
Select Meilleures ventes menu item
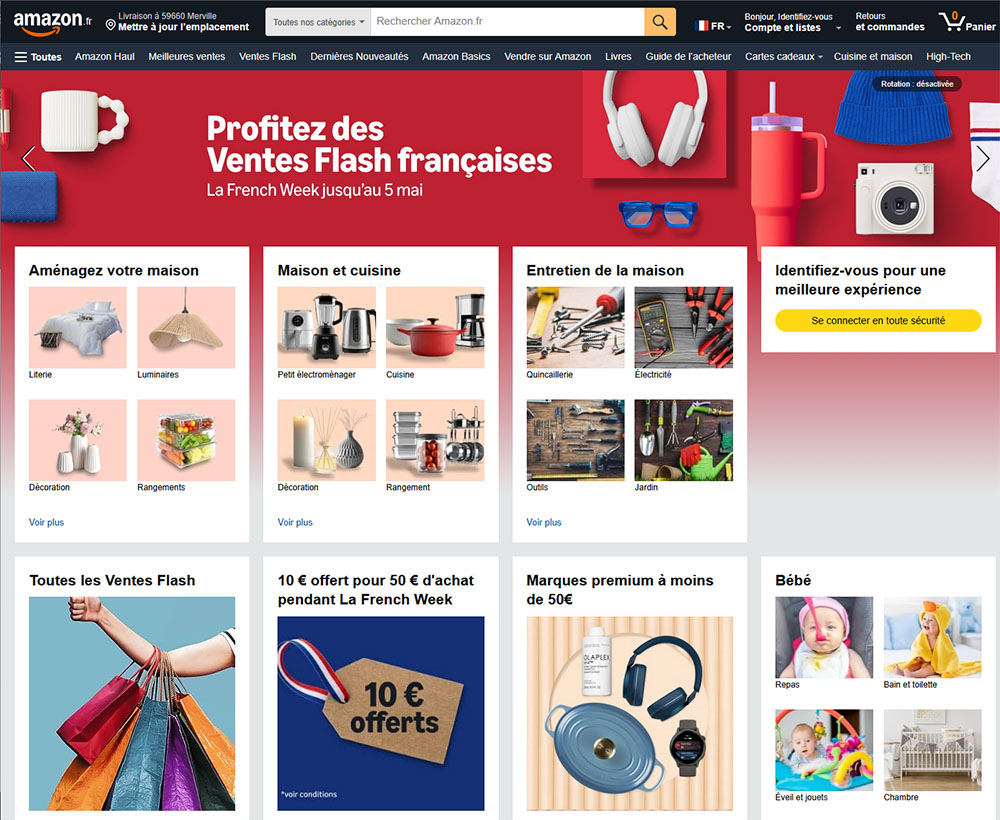(187, 56)
